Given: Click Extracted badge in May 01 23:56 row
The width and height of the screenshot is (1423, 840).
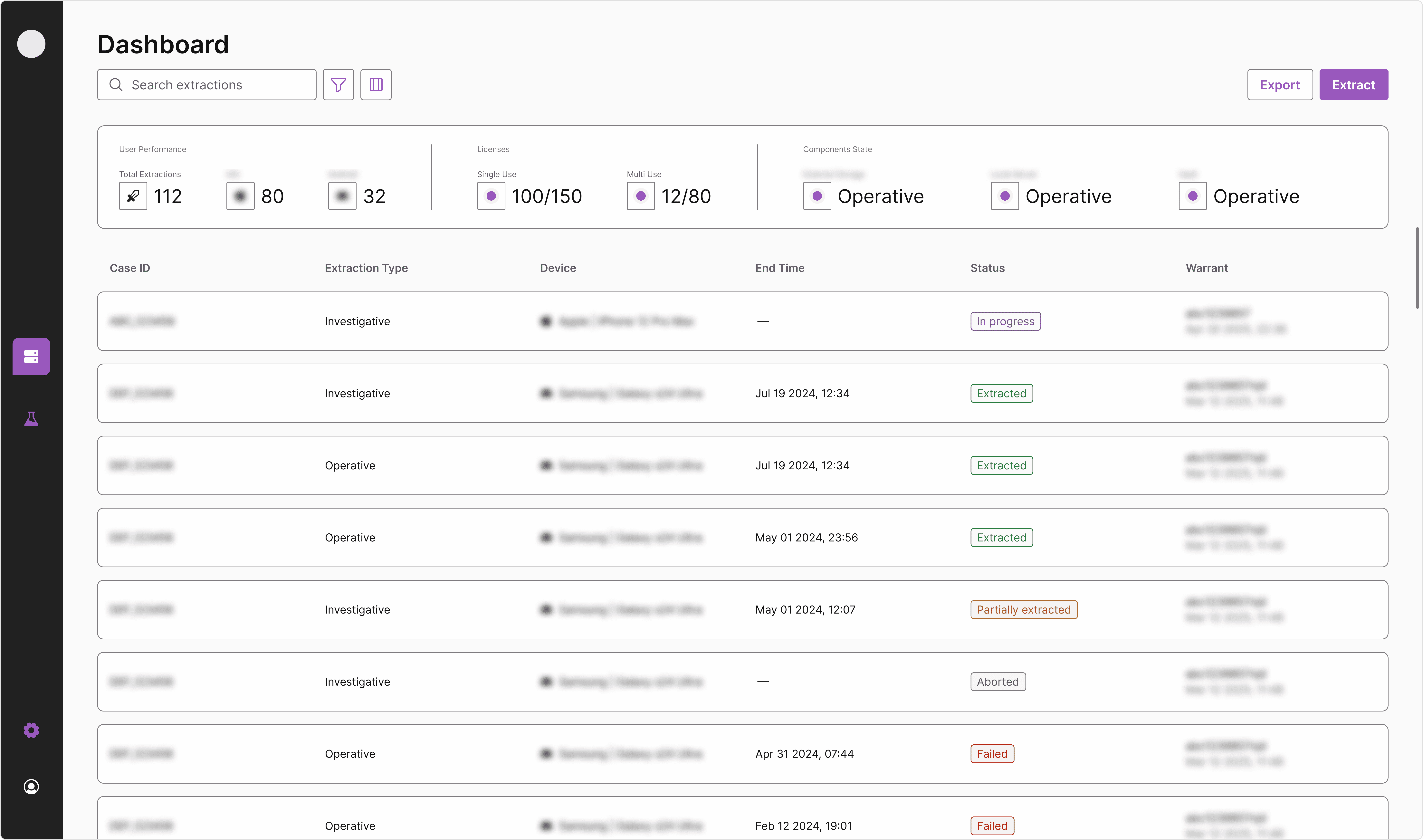Looking at the screenshot, I should 1002,538.
